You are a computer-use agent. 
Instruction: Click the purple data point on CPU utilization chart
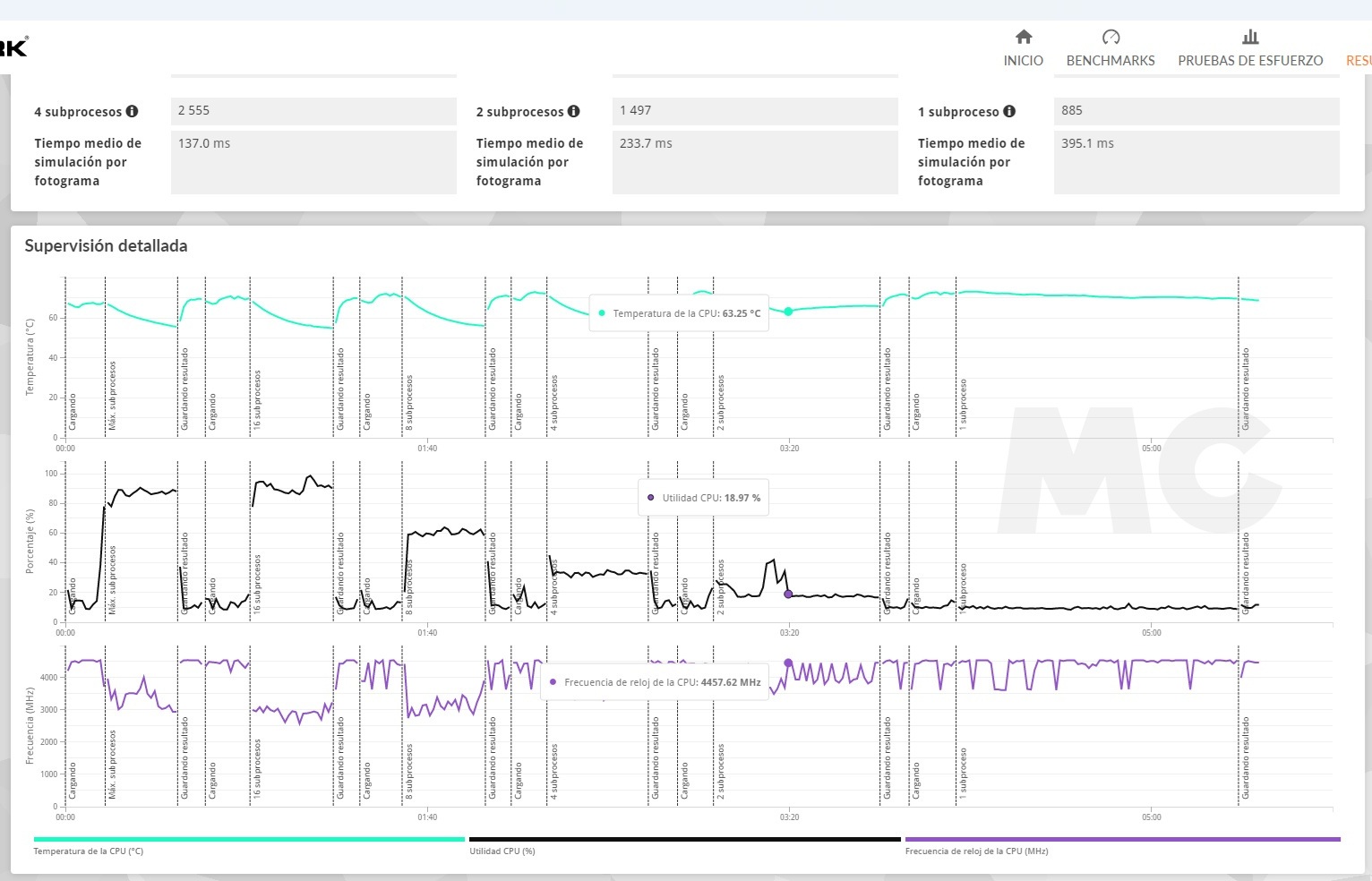click(x=788, y=594)
